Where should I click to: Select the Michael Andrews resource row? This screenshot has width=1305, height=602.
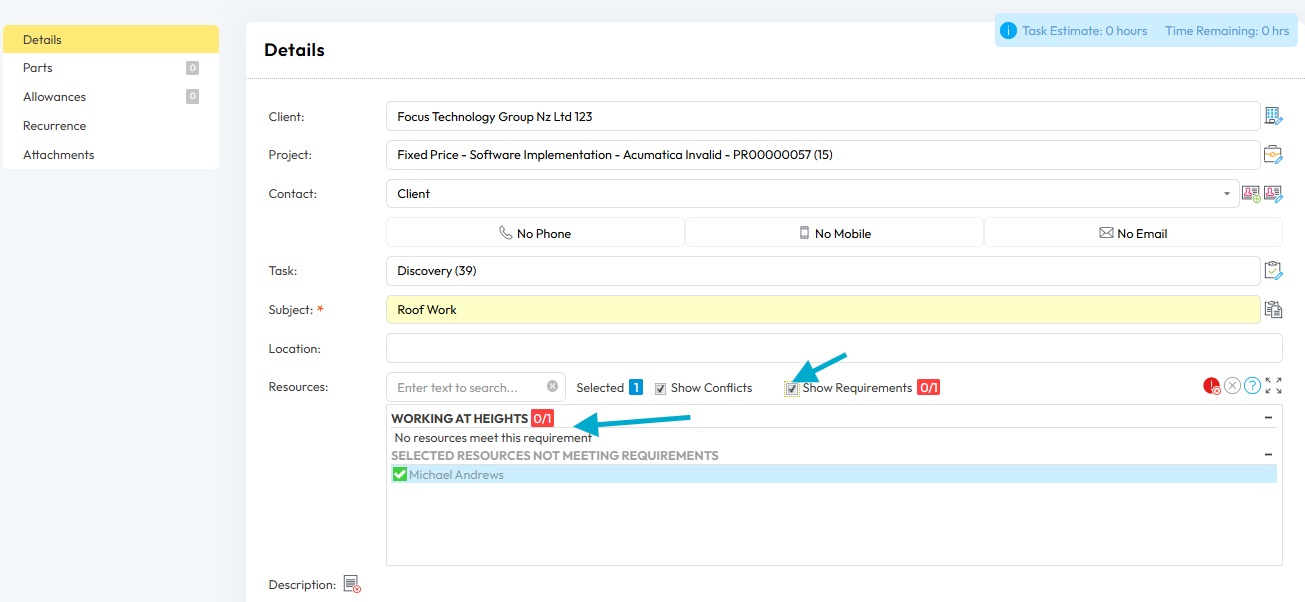[x=833, y=474]
